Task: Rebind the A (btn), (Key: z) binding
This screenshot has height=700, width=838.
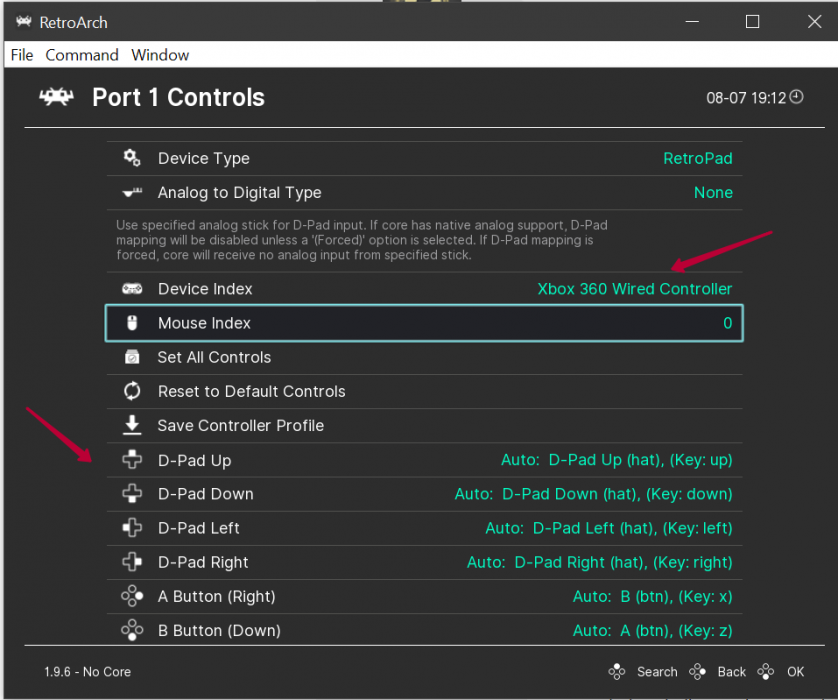Action: point(653,631)
